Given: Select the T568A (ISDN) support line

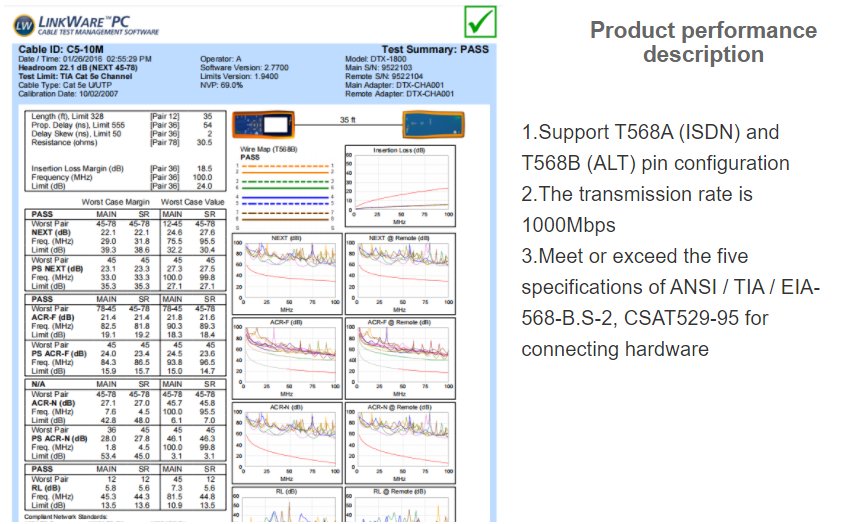Looking at the screenshot, I should pyautogui.click(x=655, y=148).
